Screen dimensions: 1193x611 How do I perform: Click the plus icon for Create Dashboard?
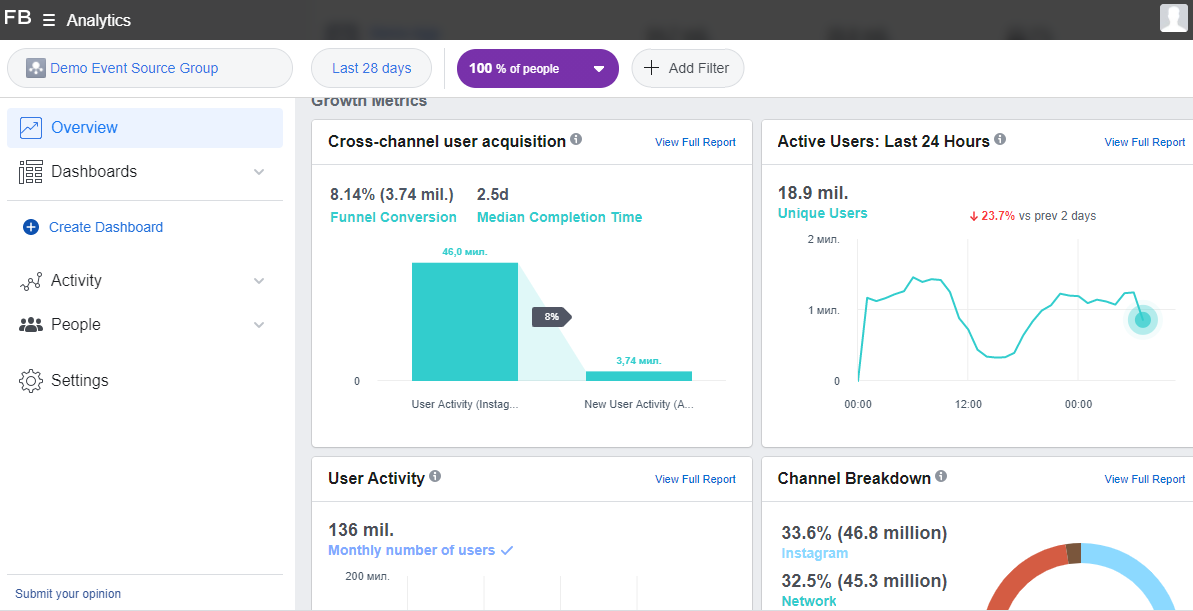tap(30, 227)
